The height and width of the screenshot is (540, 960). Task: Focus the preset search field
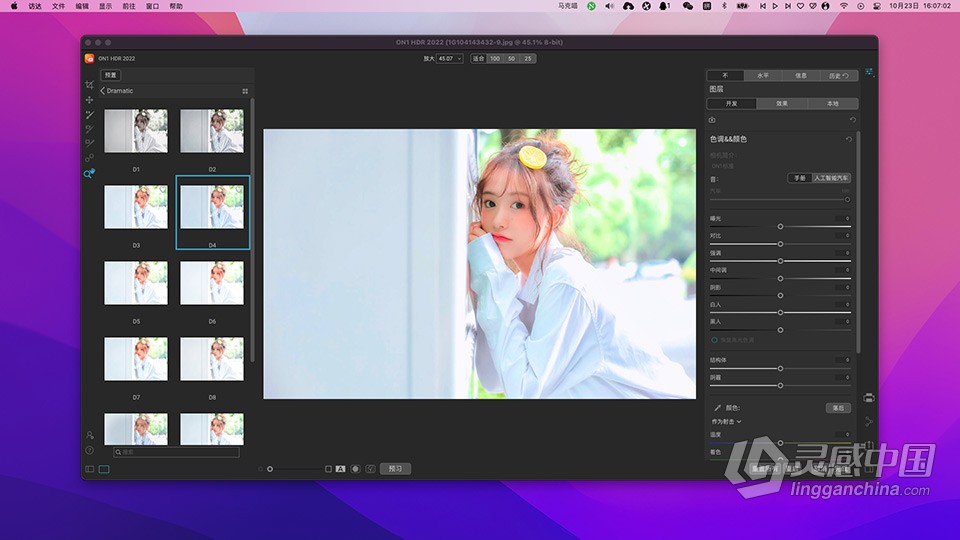[x=176, y=452]
